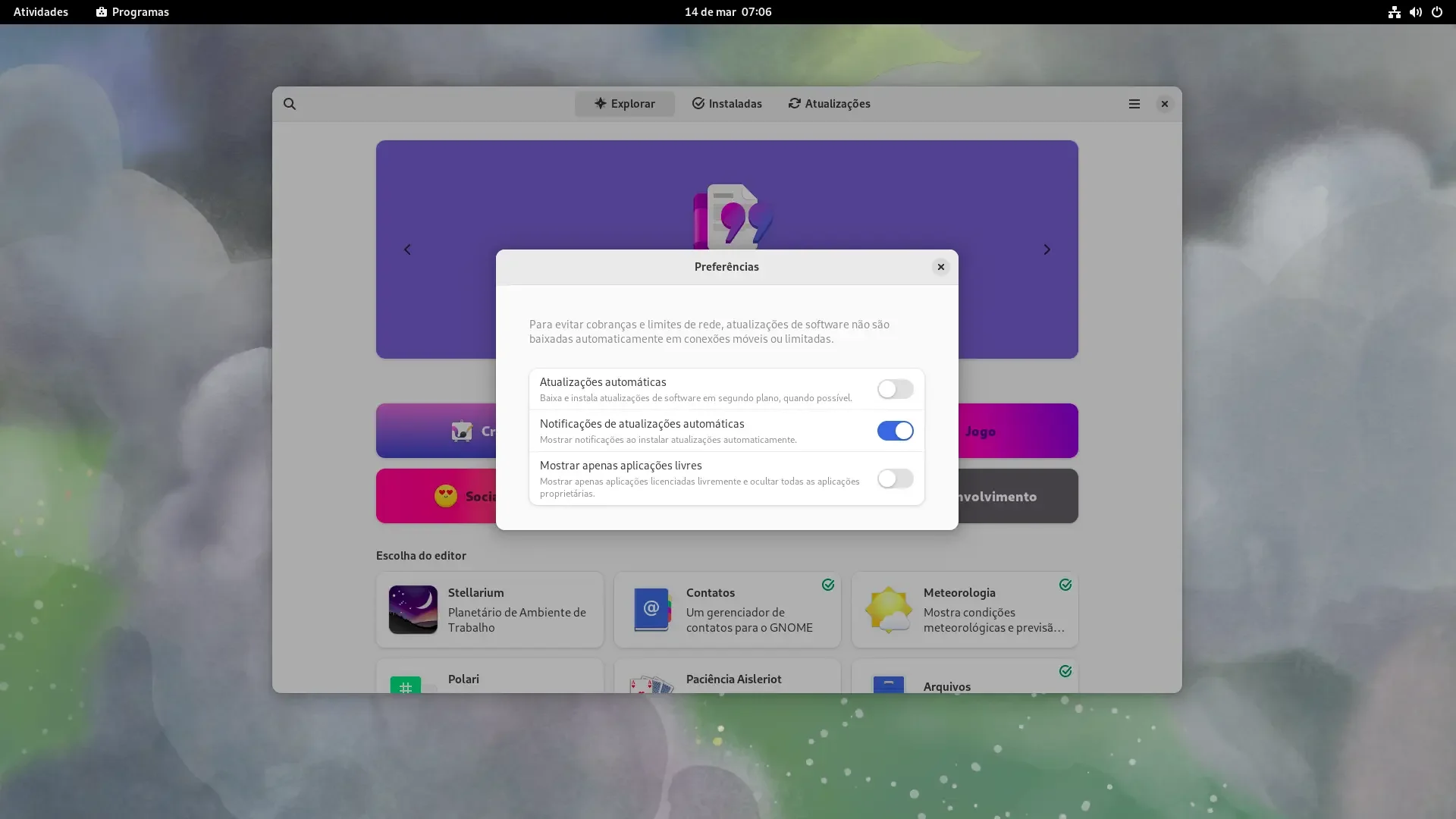Click the network status icon in top bar

(x=1394, y=12)
